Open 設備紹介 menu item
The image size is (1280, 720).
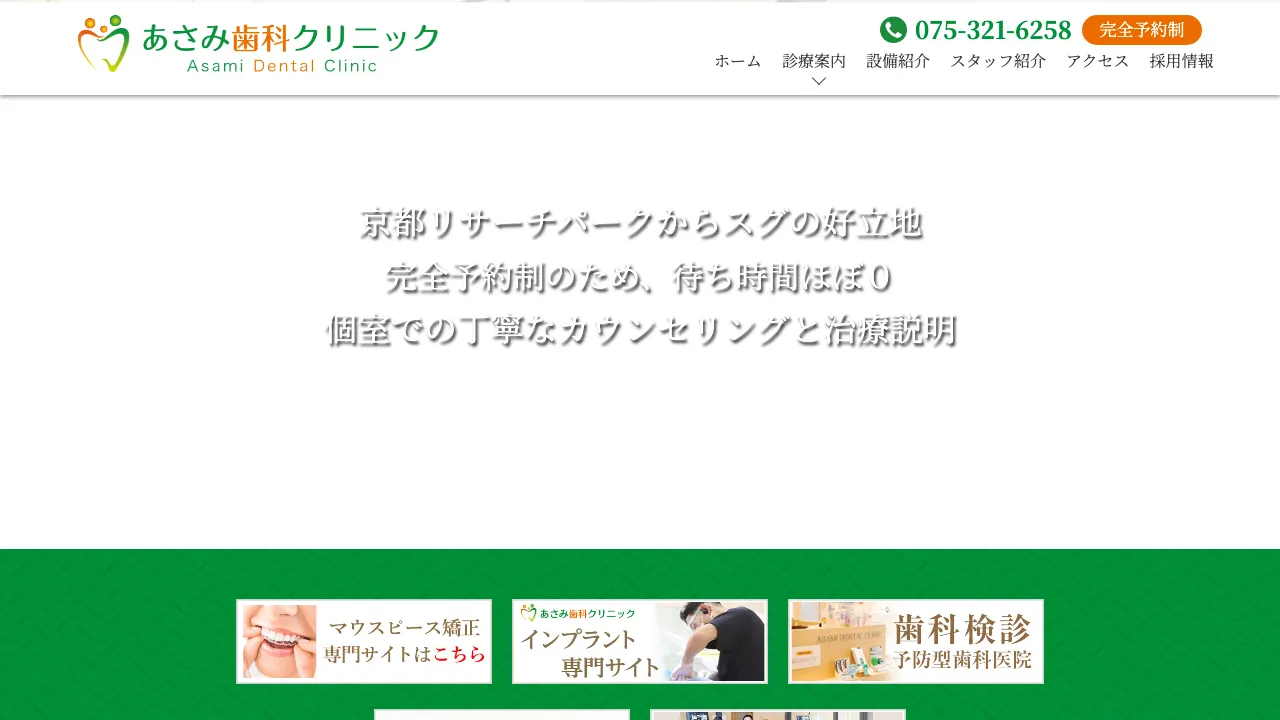[x=898, y=61]
